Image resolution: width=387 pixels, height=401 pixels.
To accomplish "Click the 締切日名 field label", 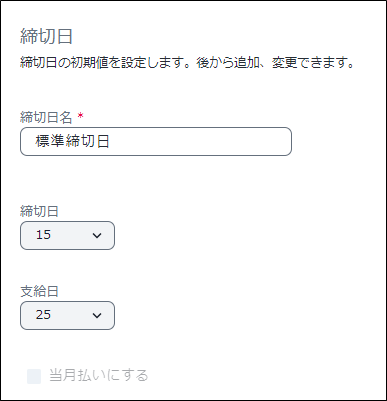I will (46, 117).
